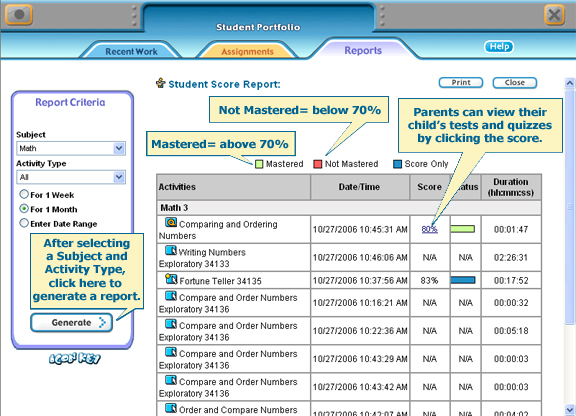This screenshot has width=576, height=416.
Task: Click the orange button at top left
Action: click(x=19, y=15)
